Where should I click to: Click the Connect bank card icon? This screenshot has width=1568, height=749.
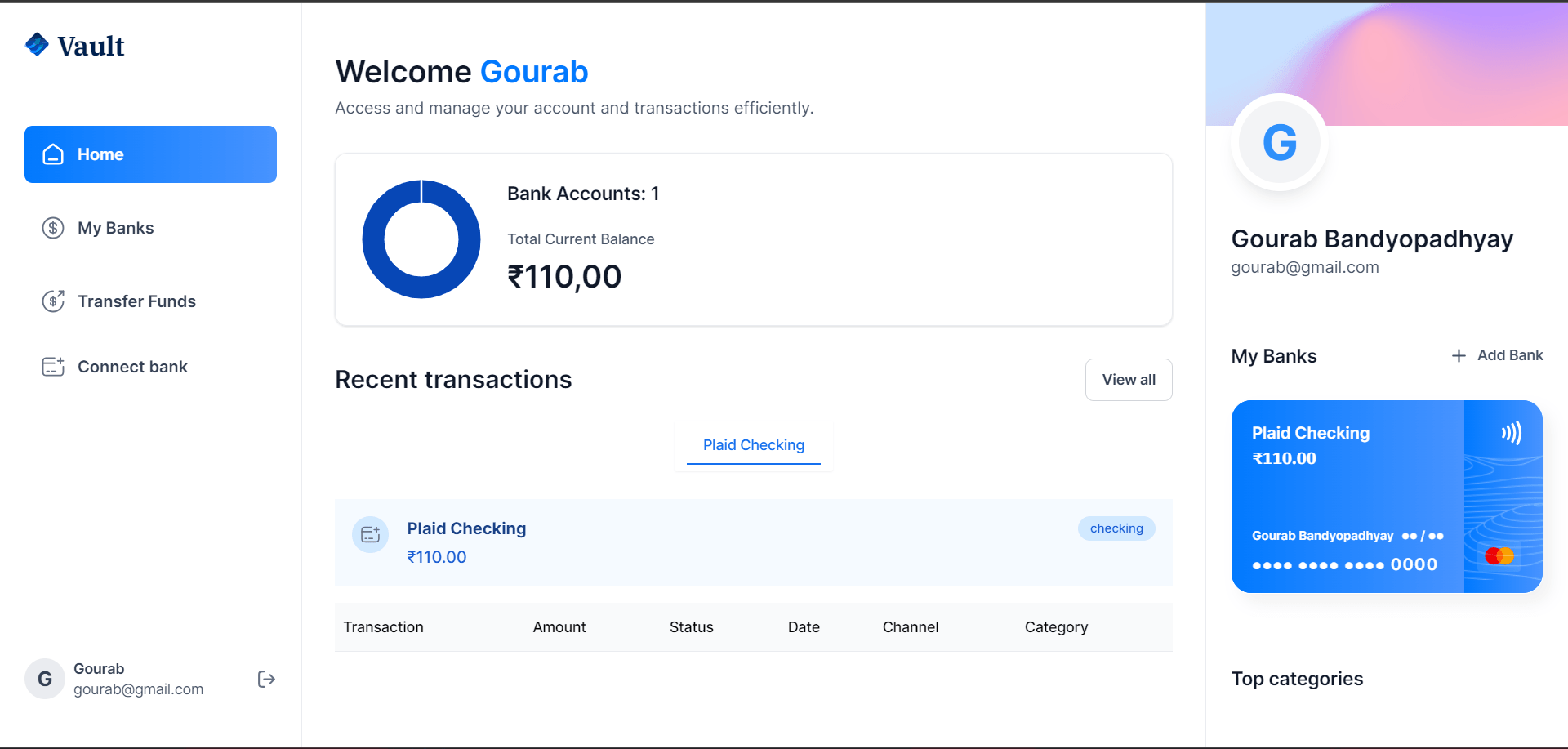pyautogui.click(x=53, y=367)
